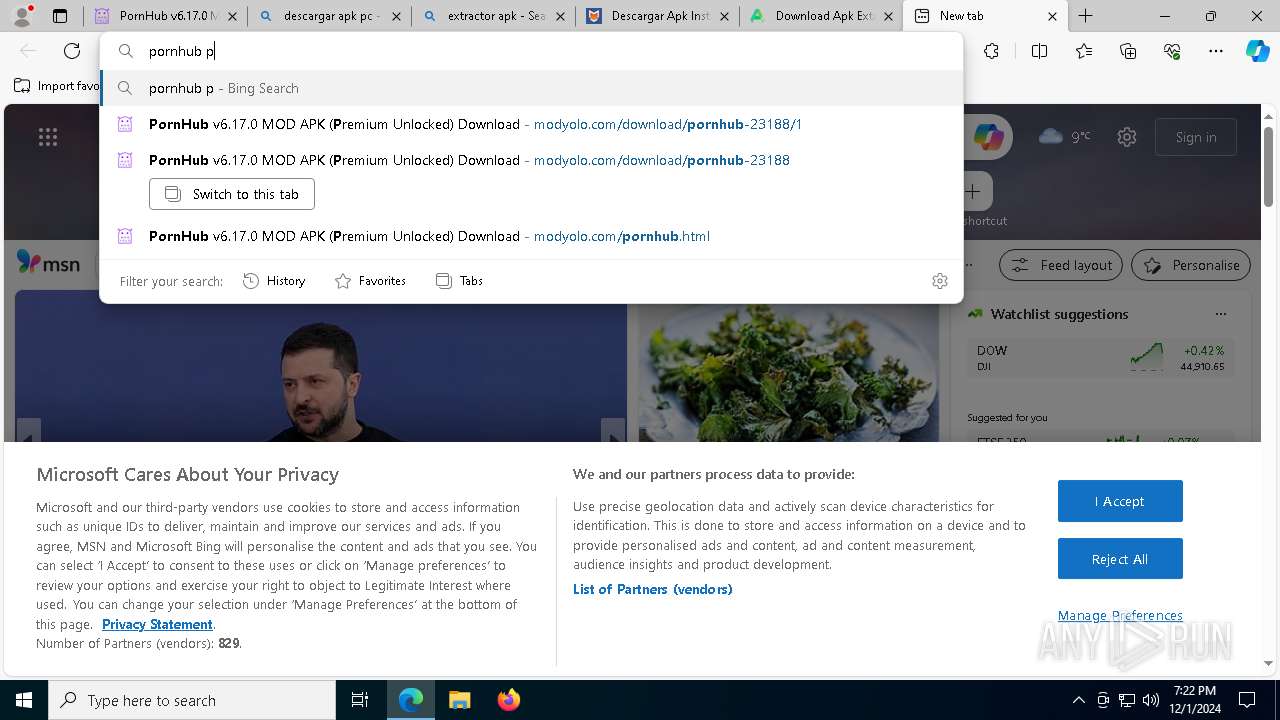
Task: Switch to descargar apk pc tab
Action: pyautogui.click(x=329, y=16)
